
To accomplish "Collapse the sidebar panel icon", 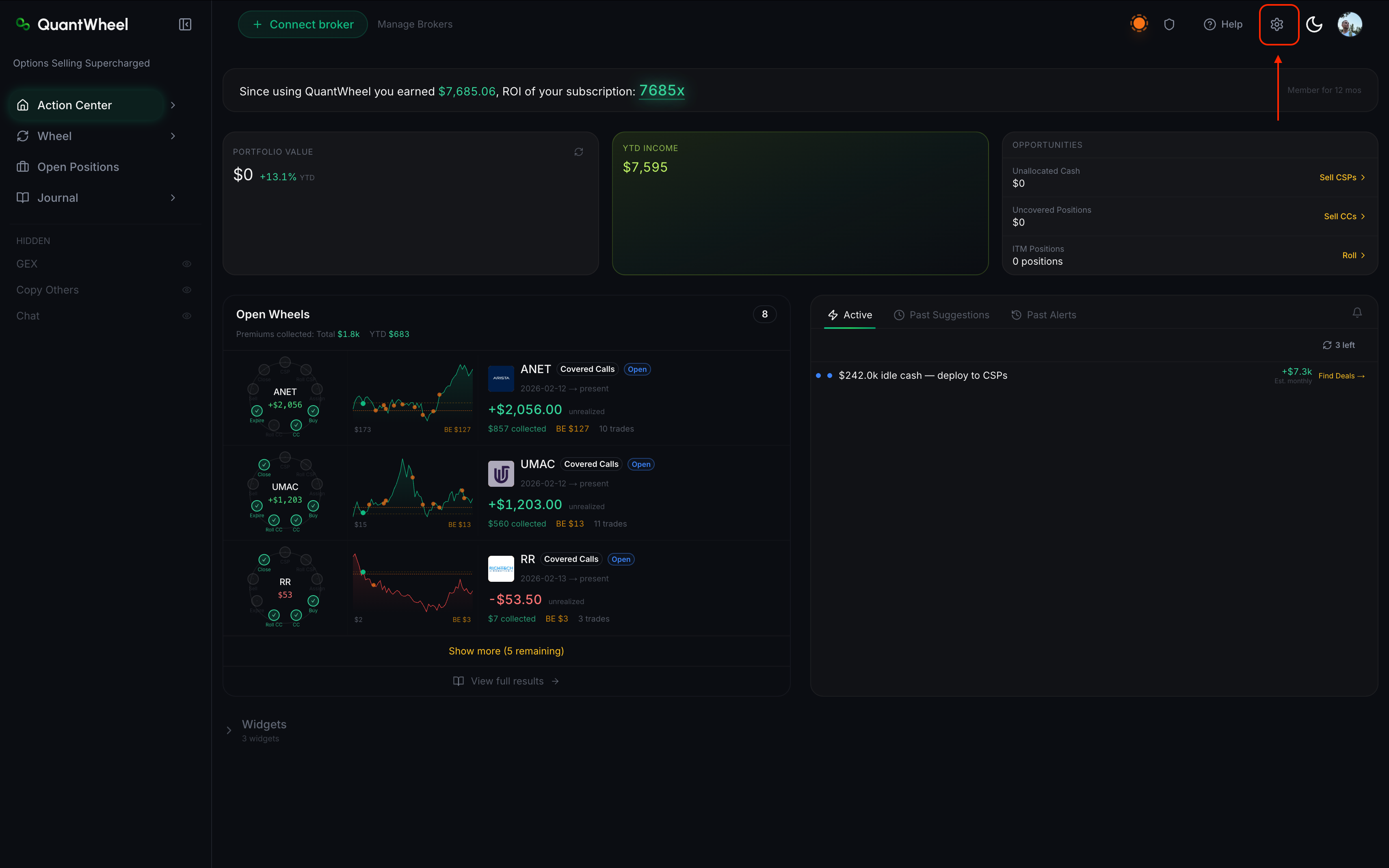I will [185, 24].
